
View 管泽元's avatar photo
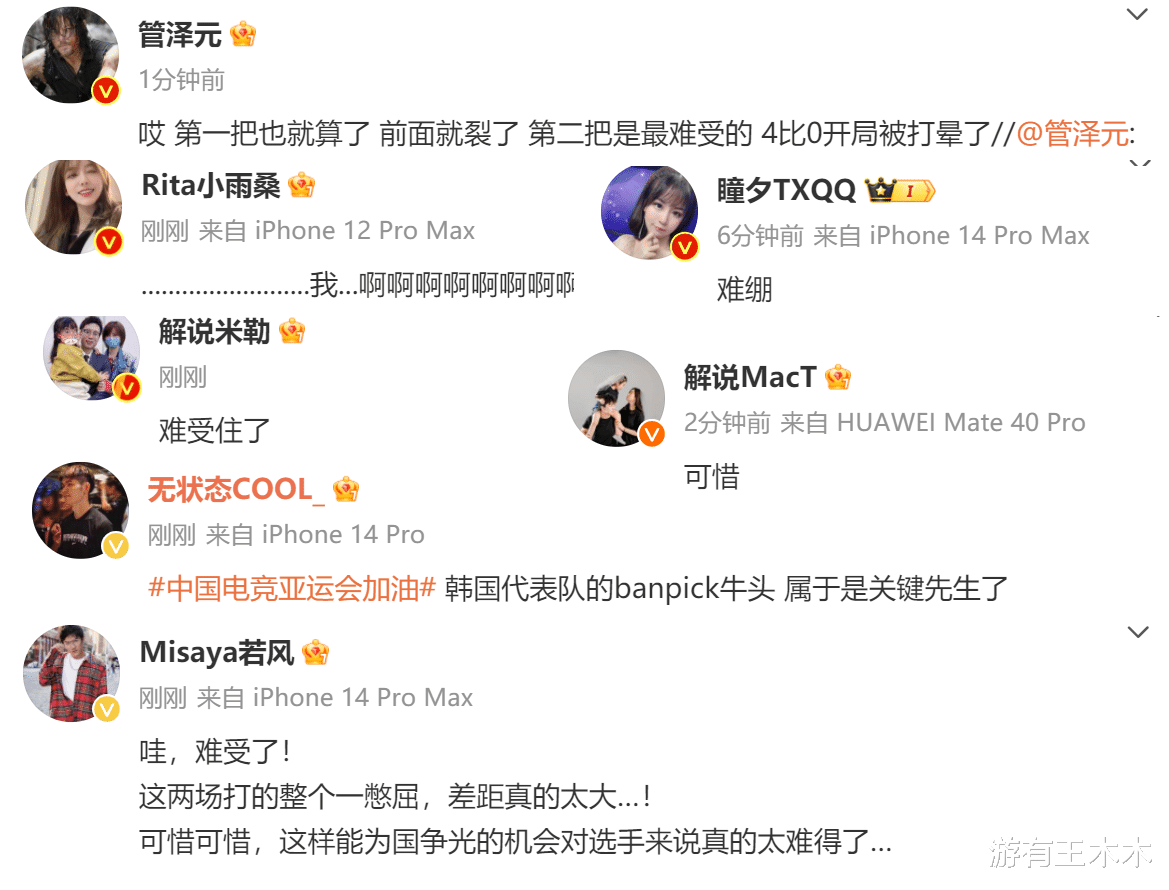pos(71,55)
